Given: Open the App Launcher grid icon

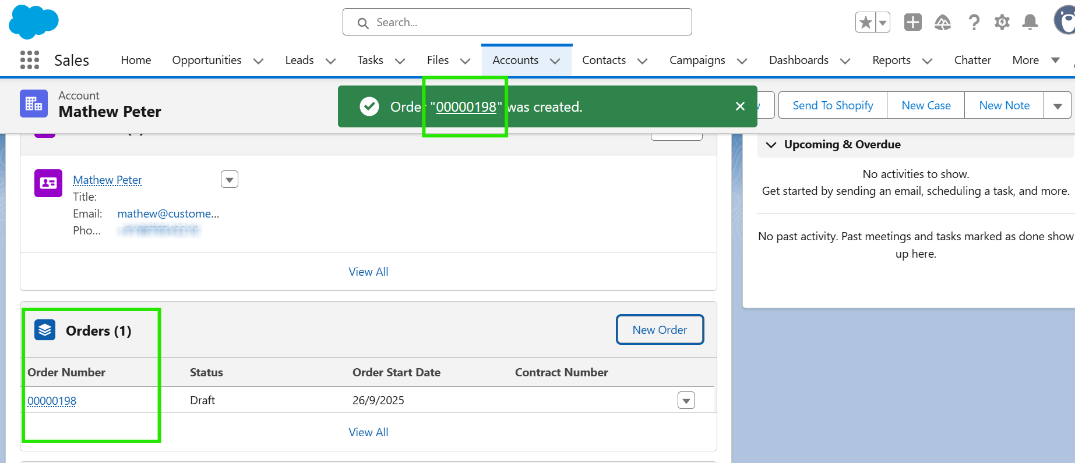Looking at the screenshot, I should point(29,60).
